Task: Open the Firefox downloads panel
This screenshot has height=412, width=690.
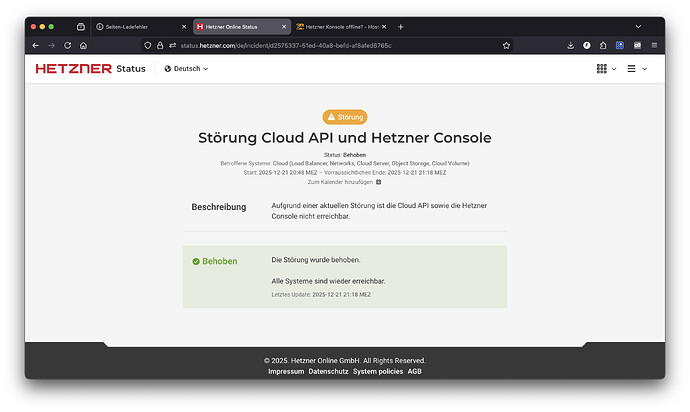Action: [x=570, y=45]
